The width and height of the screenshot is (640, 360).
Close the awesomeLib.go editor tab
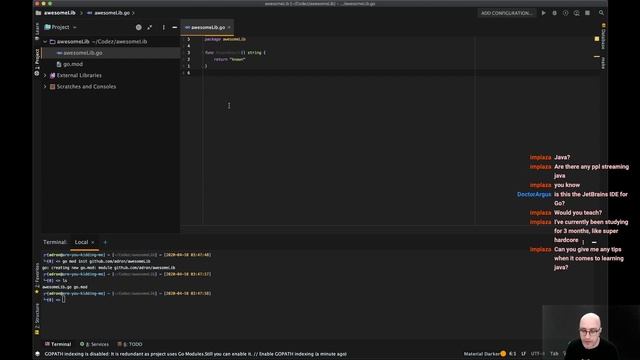click(x=229, y=27)
